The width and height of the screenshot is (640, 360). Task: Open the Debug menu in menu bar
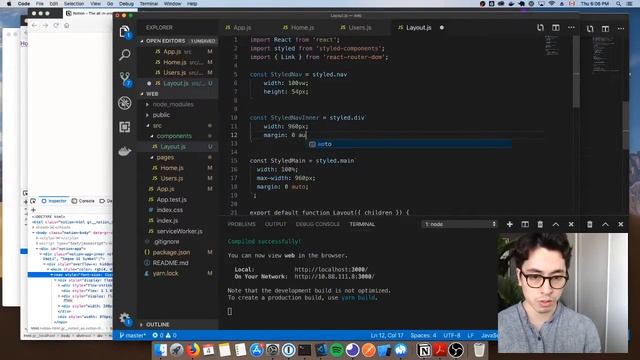pyautogui.click(x=126, y=4)
